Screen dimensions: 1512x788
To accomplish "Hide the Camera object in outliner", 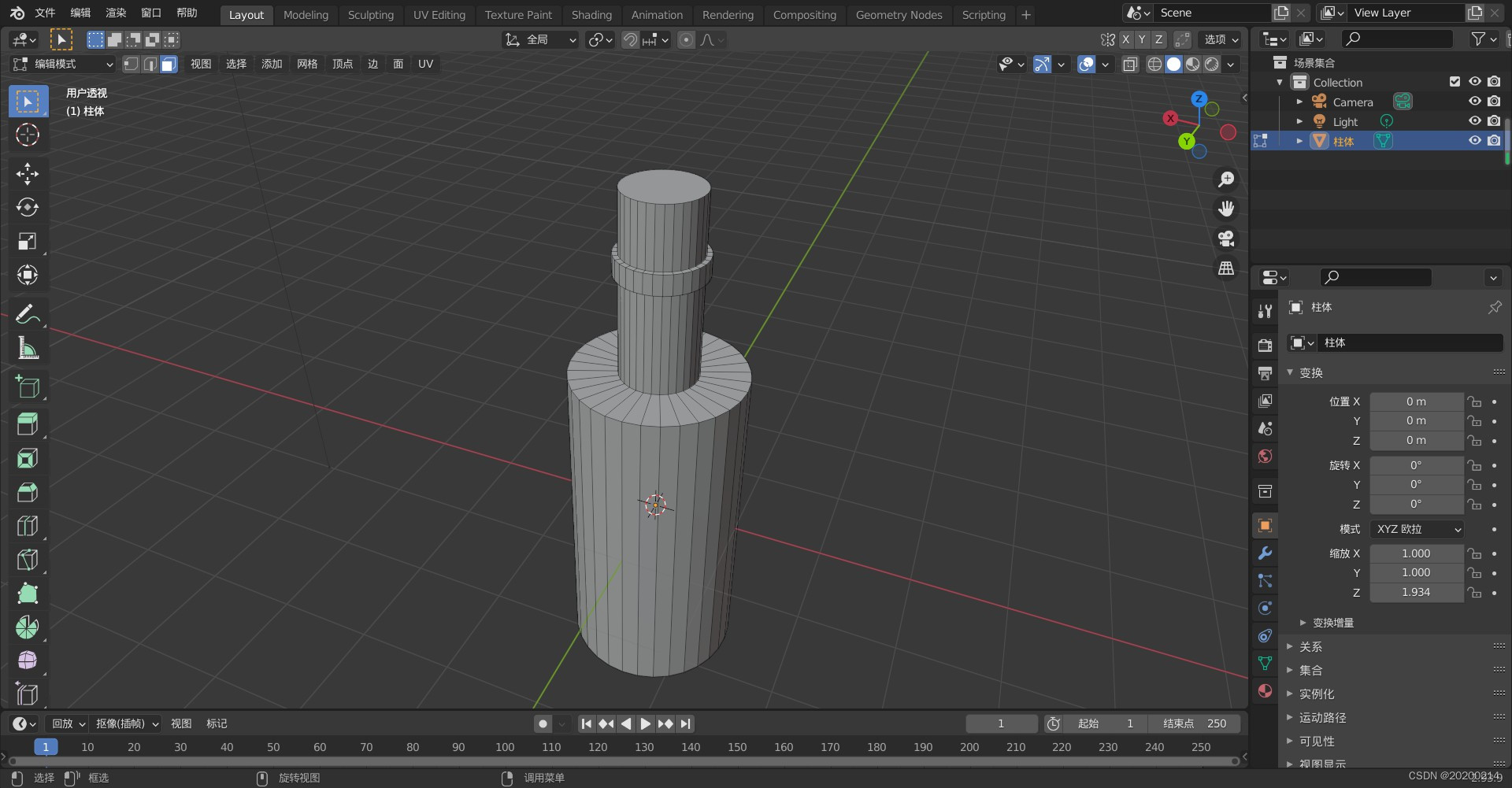I will coord(1474,102).
